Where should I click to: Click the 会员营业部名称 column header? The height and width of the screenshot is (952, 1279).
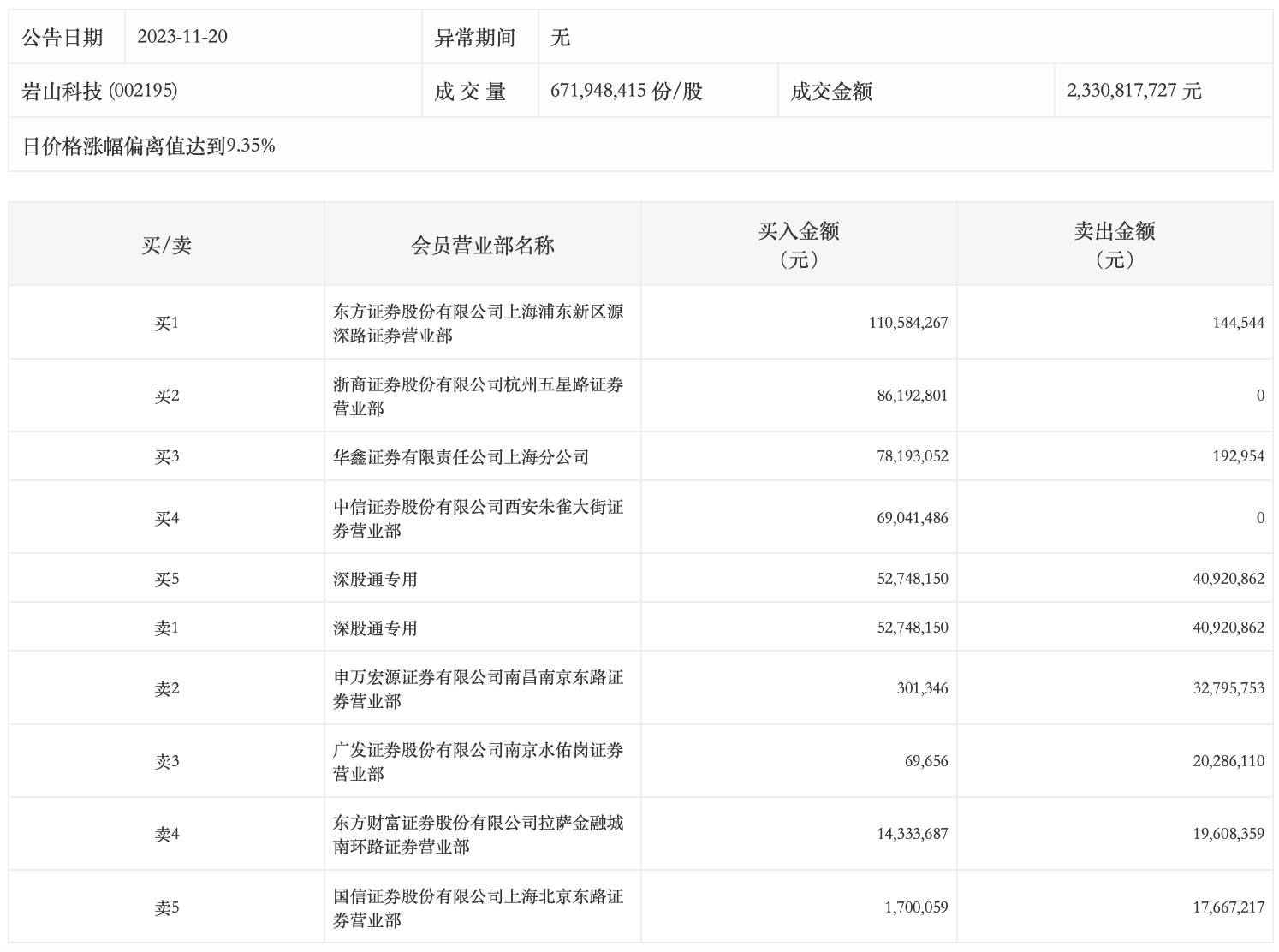click(x=482, y=246)
